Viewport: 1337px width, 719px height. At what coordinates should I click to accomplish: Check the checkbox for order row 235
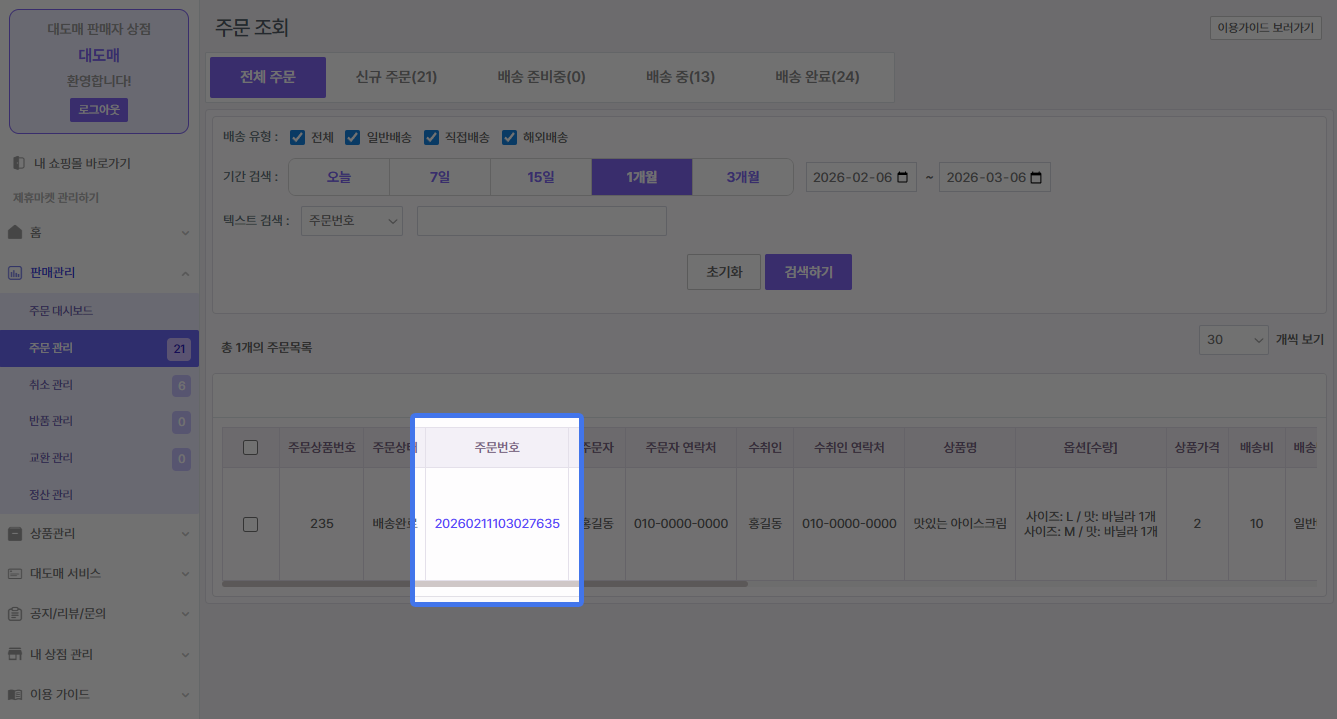[x=251, y=524]
